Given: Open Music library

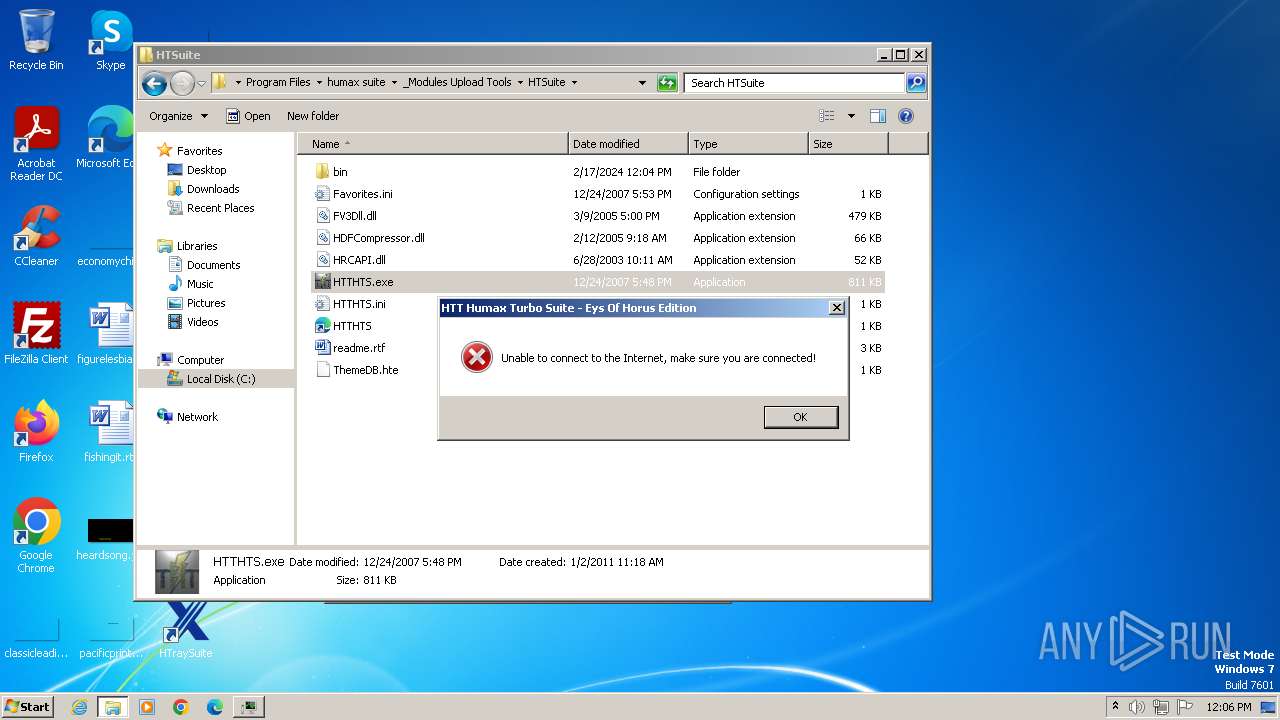Looking at the screenshot, I should (200, 284).
